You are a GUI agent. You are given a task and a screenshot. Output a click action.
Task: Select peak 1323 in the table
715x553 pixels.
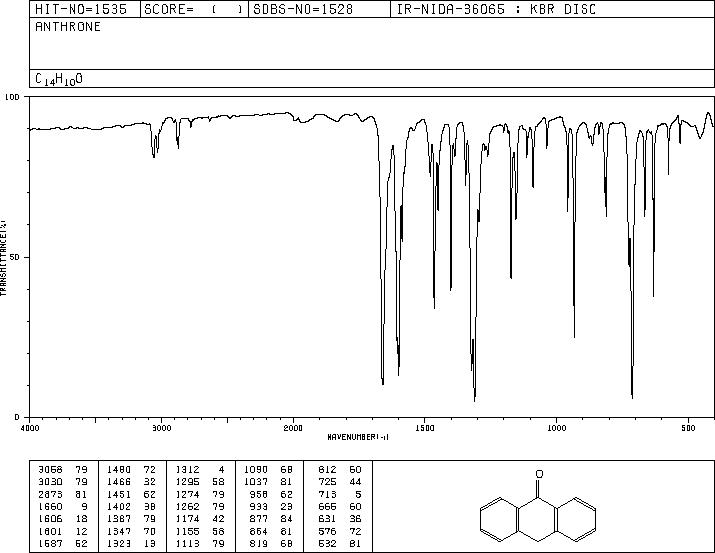(119, 543)
